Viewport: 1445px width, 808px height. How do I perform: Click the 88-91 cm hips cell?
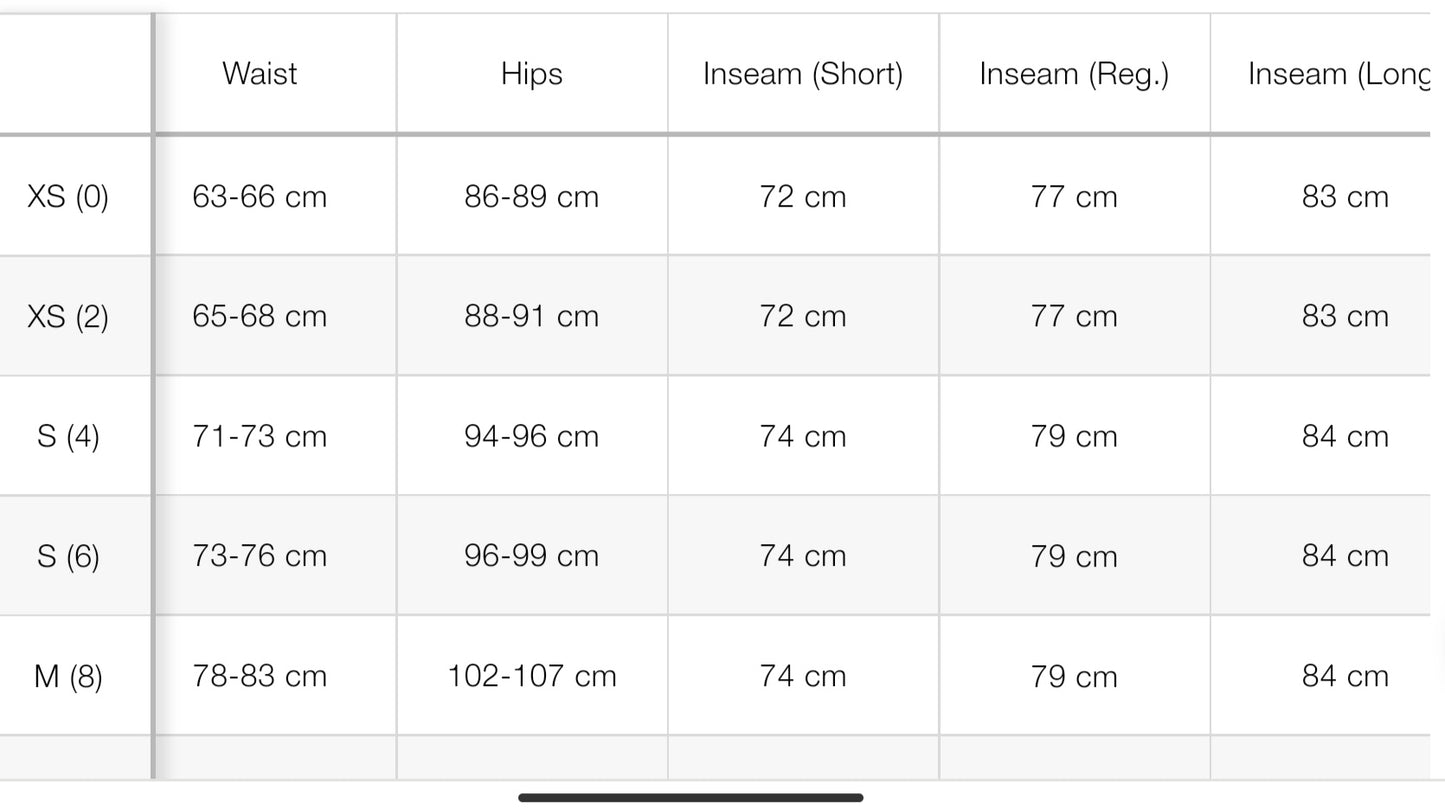(532, 316)
